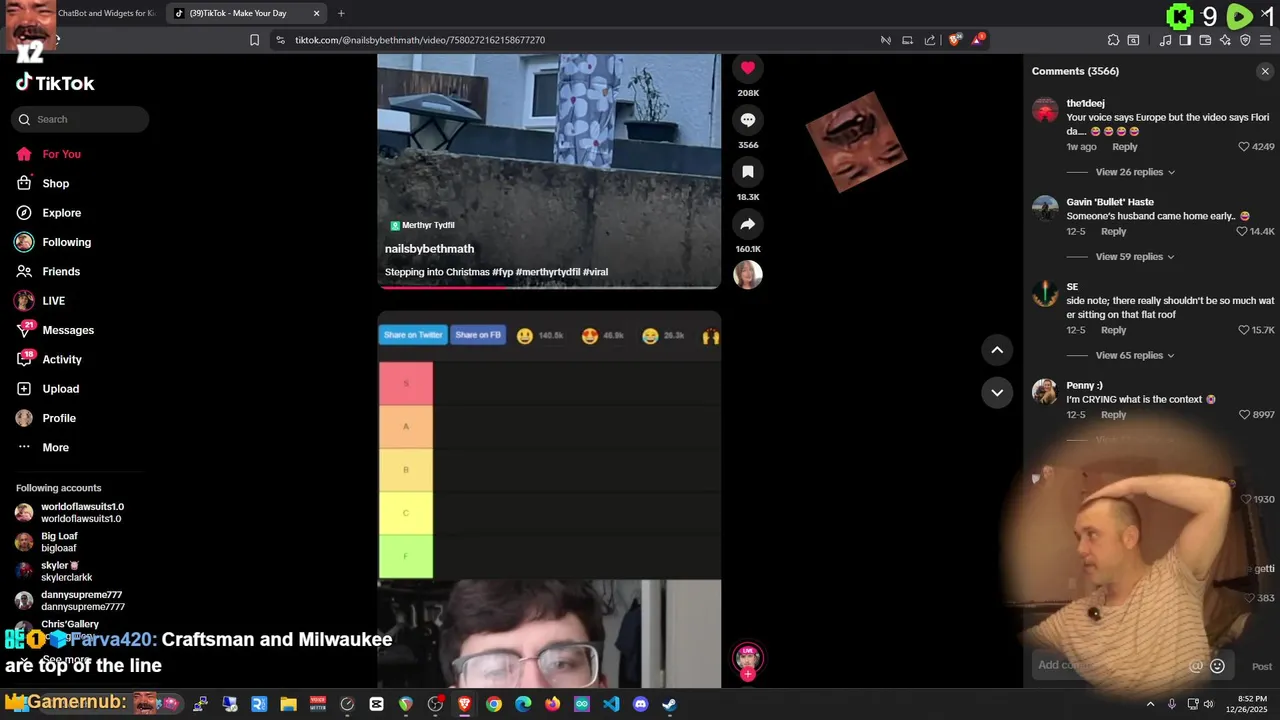Open the Merthyr Tydfil location tag
The image size is (1280, 720).
click(422, 225)
